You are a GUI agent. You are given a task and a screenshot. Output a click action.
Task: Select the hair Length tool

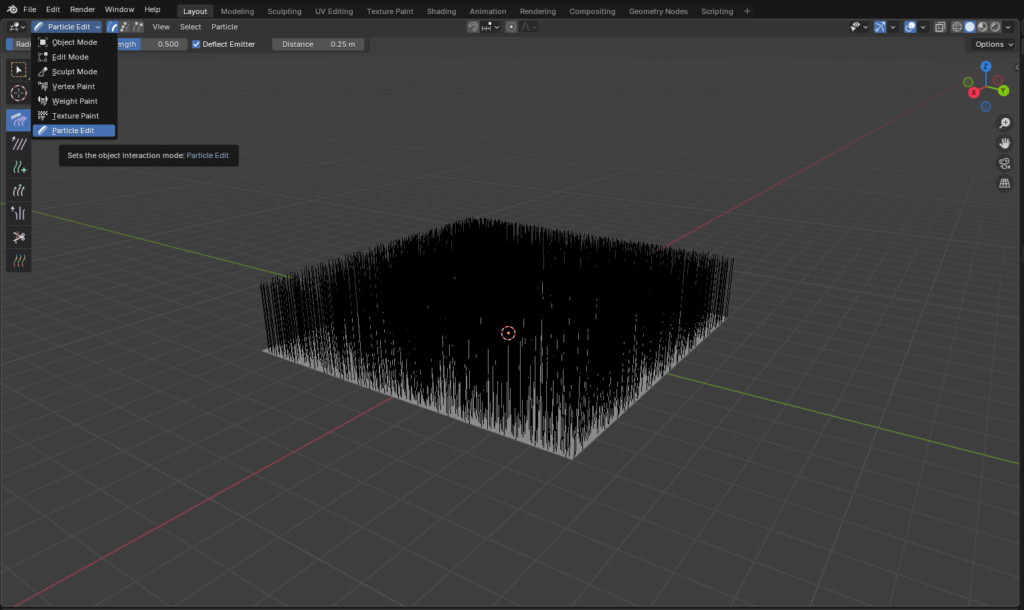coord(18,191)
